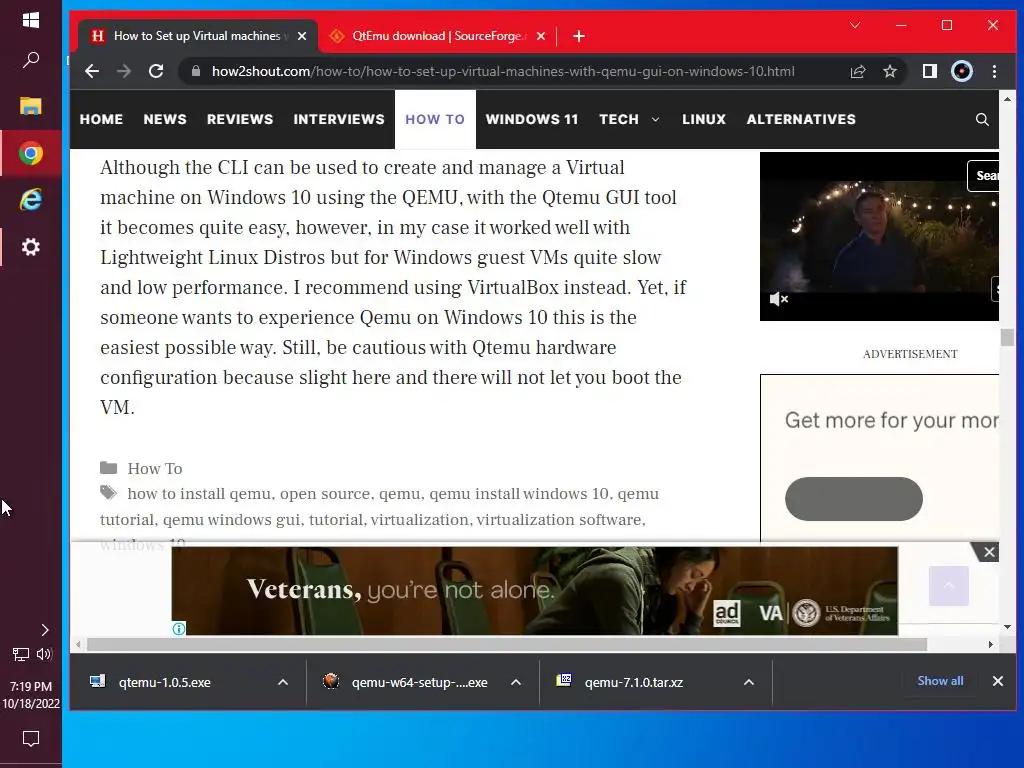Open the ALTERNATIVES nav item
This screenshot has height=768, width=1024.
(x=801, y=120)
